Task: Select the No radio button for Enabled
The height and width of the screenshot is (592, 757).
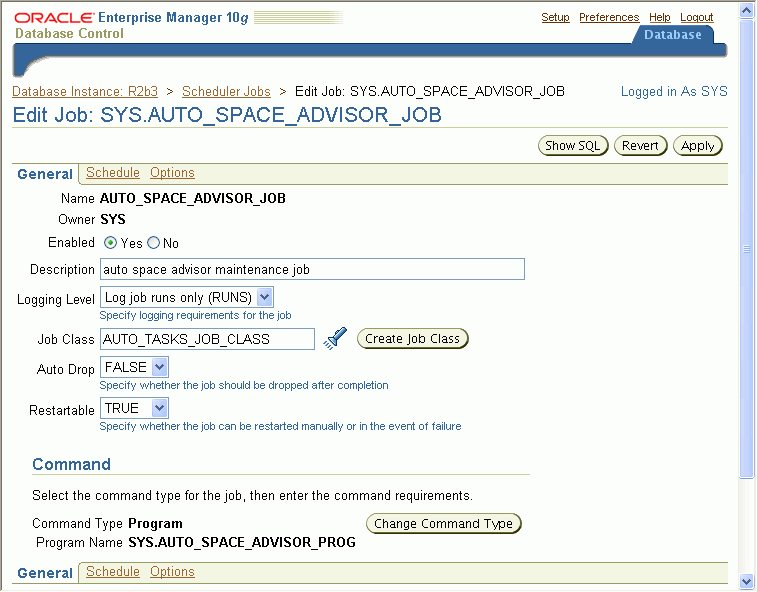Action: point(153,243)
